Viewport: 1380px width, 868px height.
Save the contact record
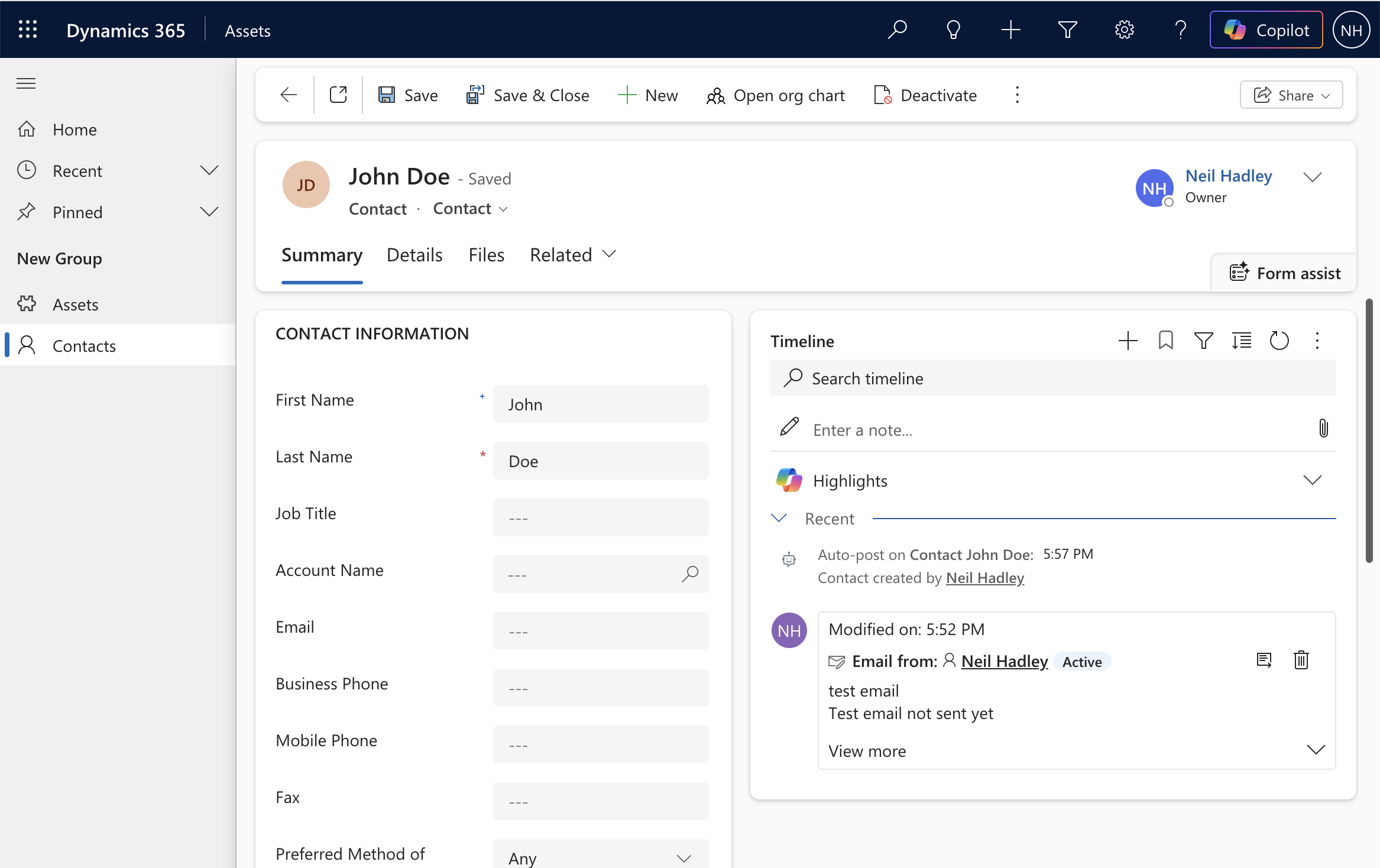pyautogui.click(x=408, y=95)
